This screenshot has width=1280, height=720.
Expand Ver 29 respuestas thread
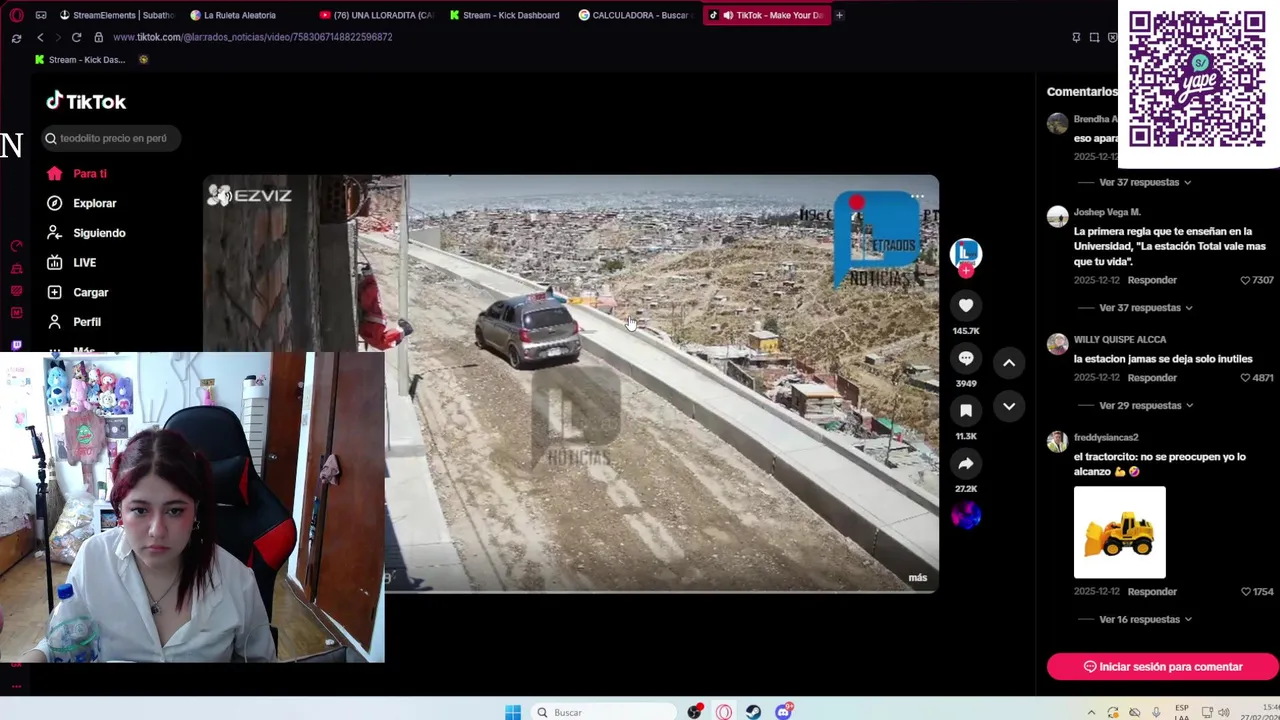[x=1147, y=406]
